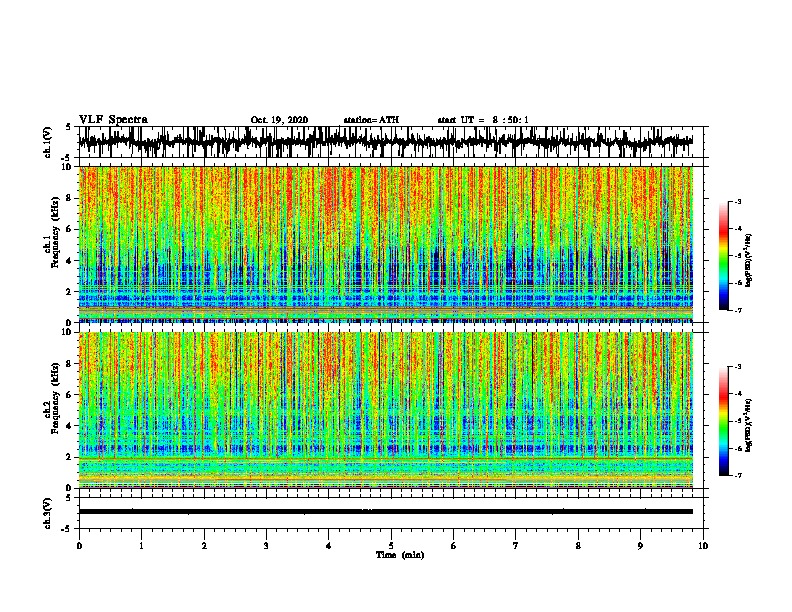Click inside the ch.1 spectrogram panel
The height and width of the screenshot is (612, 792).
tap(385, 244)
